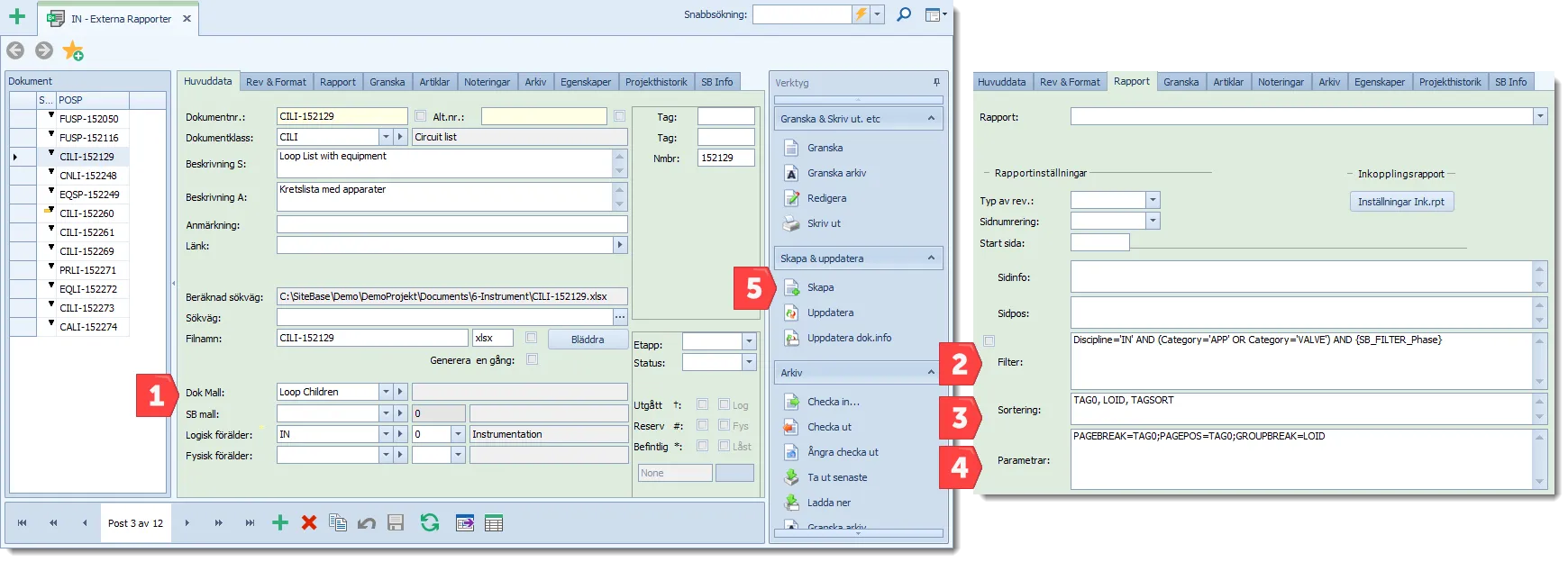Tick the Generera en gång checkbox
The width and height of the screenshot is (1568, 562).
coord(532,359)
